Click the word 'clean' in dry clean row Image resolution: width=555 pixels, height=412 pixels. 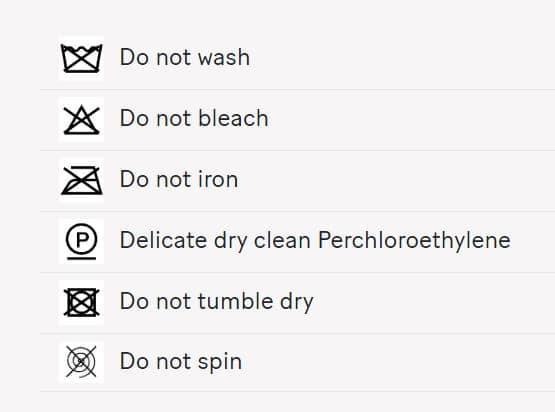282,240
